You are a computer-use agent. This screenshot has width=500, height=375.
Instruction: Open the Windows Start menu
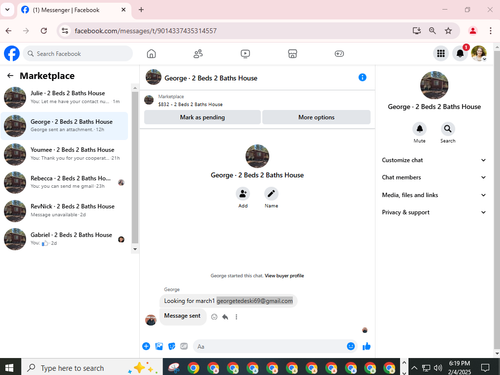9,368
